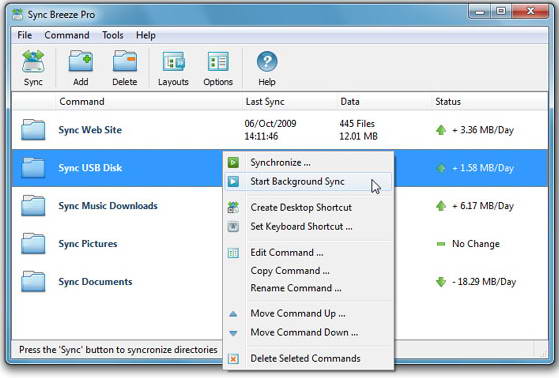Click the icon beside Create Desktop Shortcut
Screen dimensions: 559x378
(x=233, y=207)
